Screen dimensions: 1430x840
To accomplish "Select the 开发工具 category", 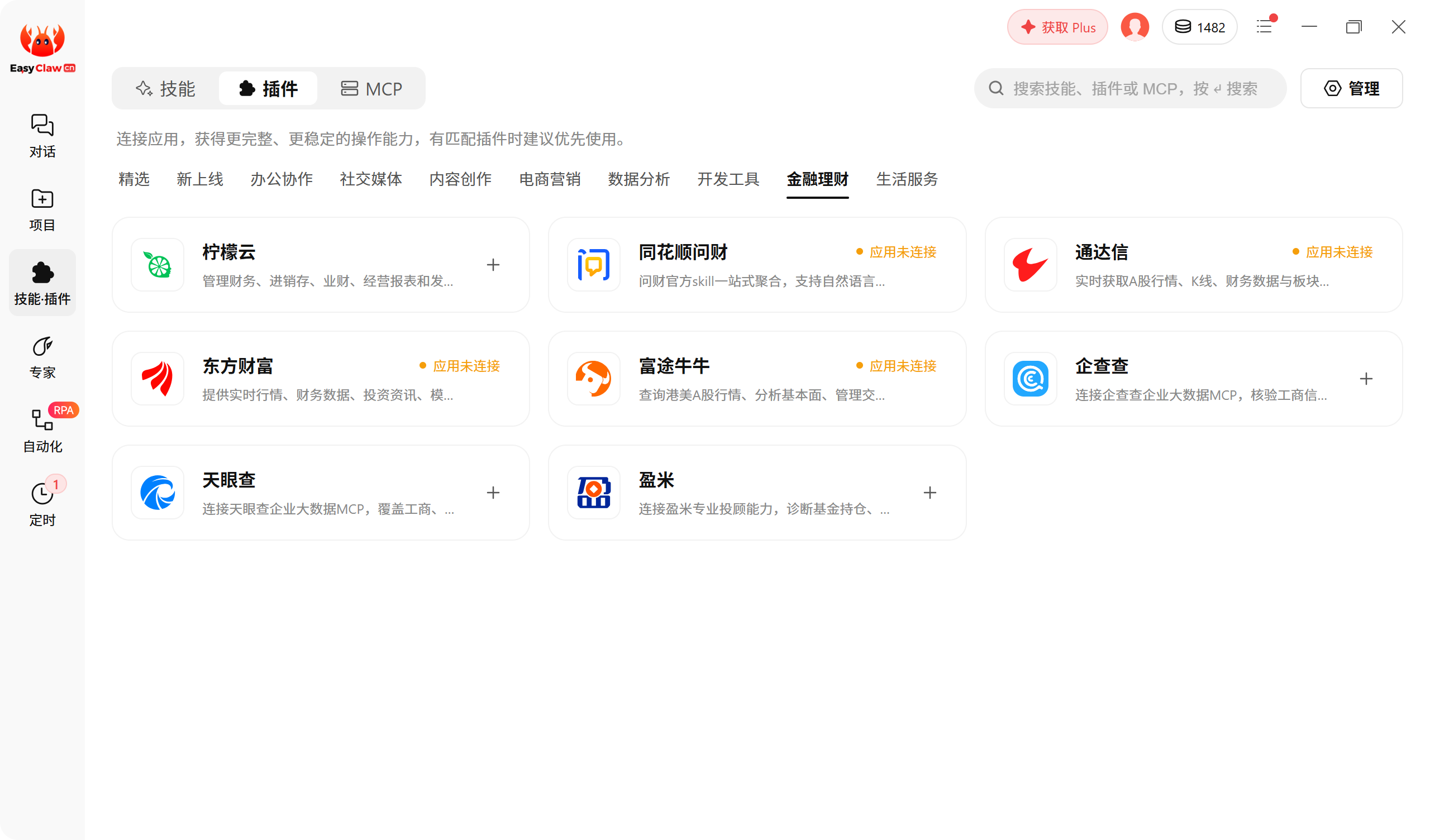I will (x=728, y=179).
